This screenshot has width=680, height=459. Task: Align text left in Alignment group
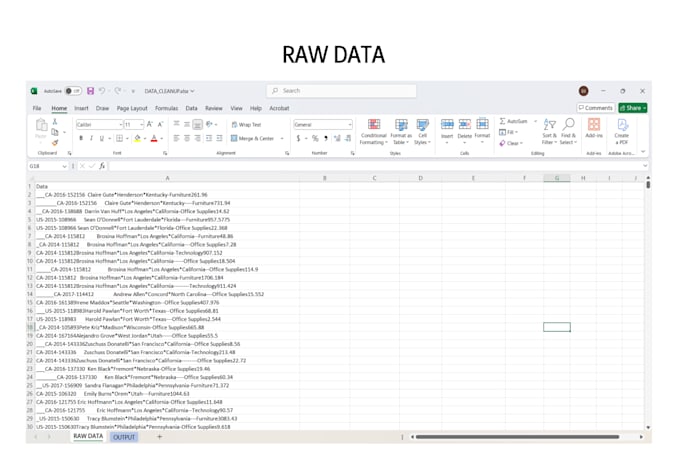pos(177,138)
